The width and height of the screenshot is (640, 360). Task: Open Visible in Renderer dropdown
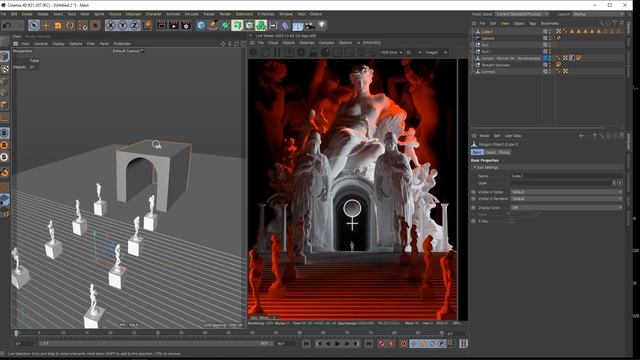[567, 199]
